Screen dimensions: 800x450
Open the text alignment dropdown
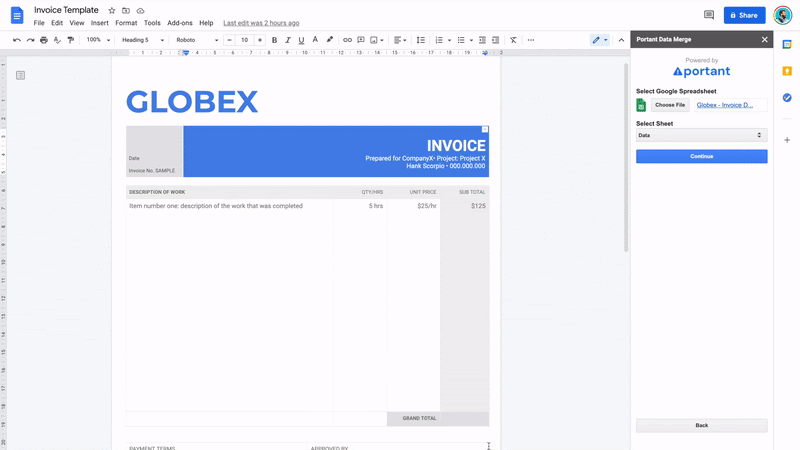click(400, 40)
